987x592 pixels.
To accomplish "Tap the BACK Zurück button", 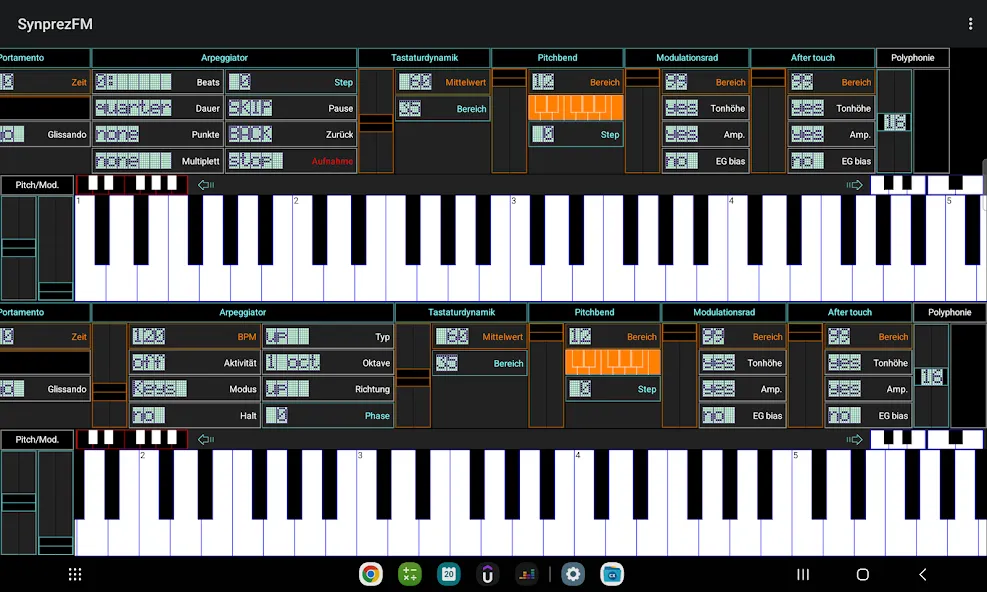I will 291,134.
